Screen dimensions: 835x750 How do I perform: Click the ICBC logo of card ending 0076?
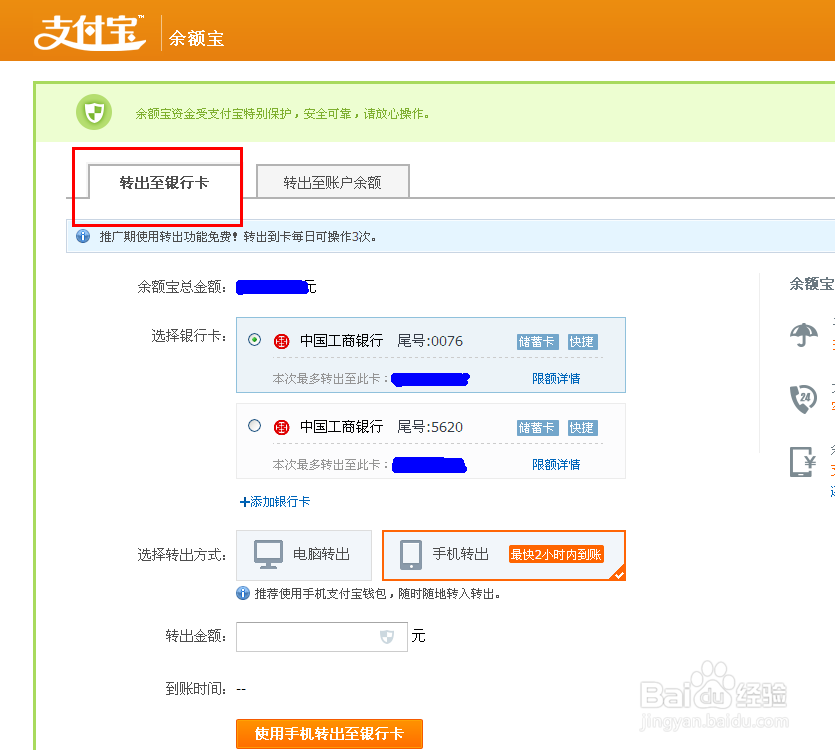(x=281, y=341)
